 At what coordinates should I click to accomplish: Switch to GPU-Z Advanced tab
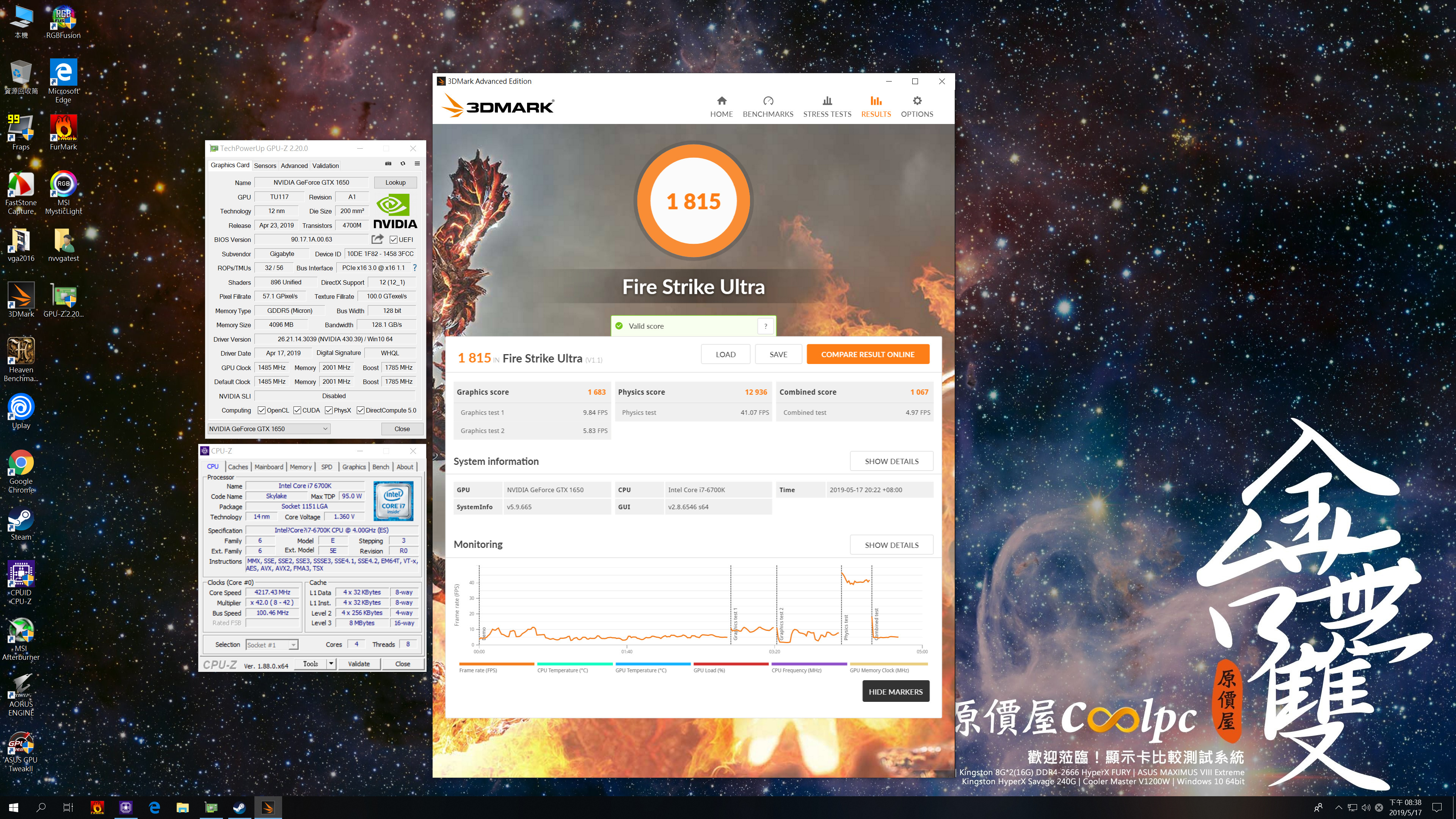[294, 166]
